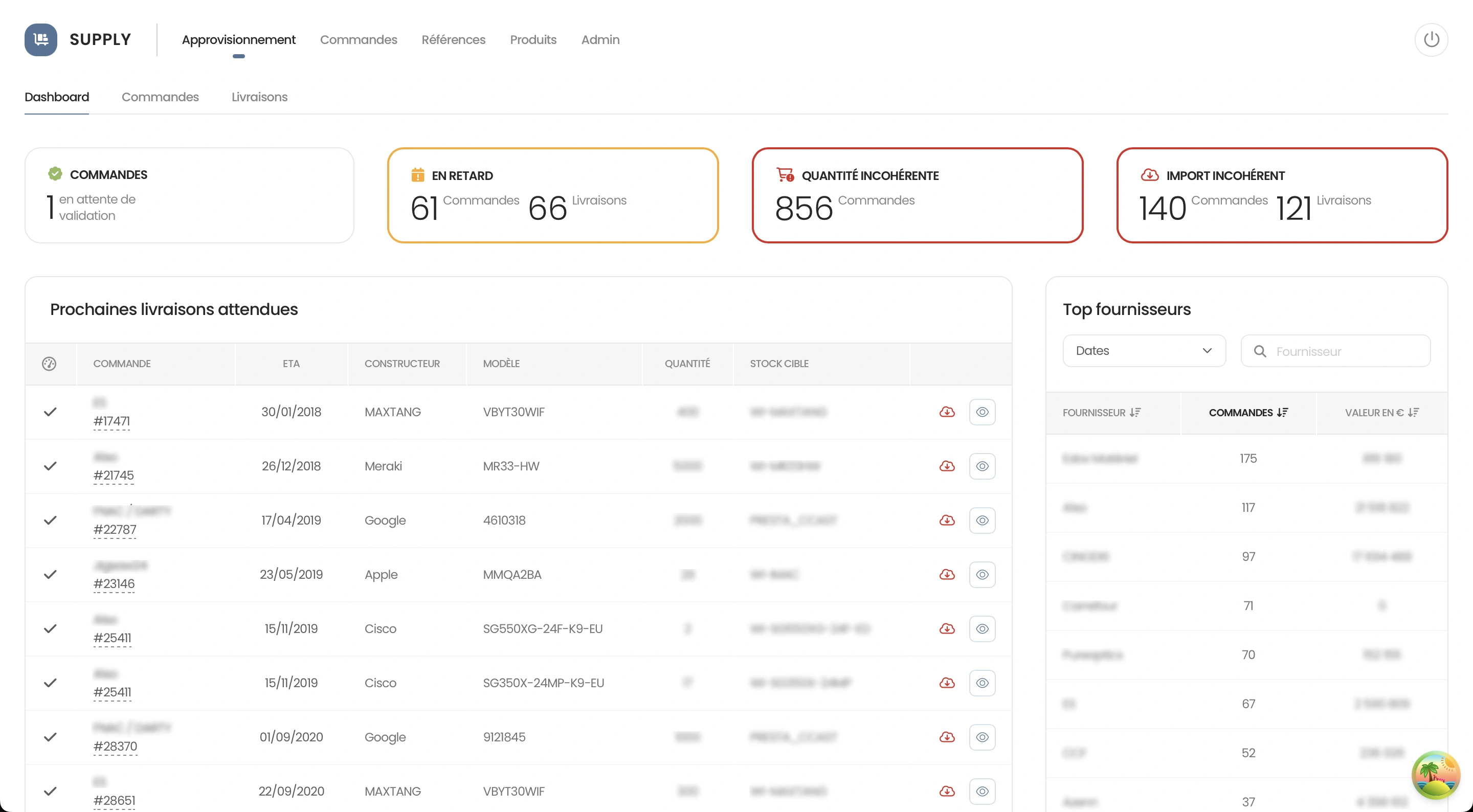Open order link #25411 for SG550XG model
Image resolution: width=1473 pixels, height=812 pixels.
point(112,638)
